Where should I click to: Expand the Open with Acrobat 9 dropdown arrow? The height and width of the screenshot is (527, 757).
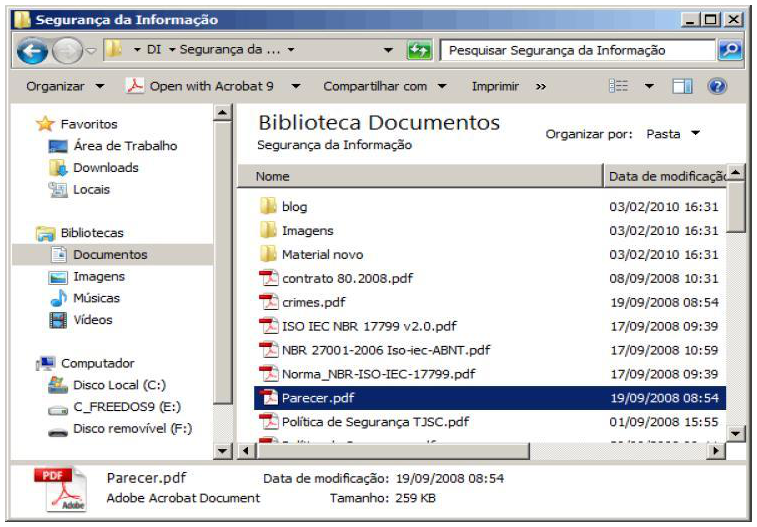pyautogui.click(x=295, y=86)
